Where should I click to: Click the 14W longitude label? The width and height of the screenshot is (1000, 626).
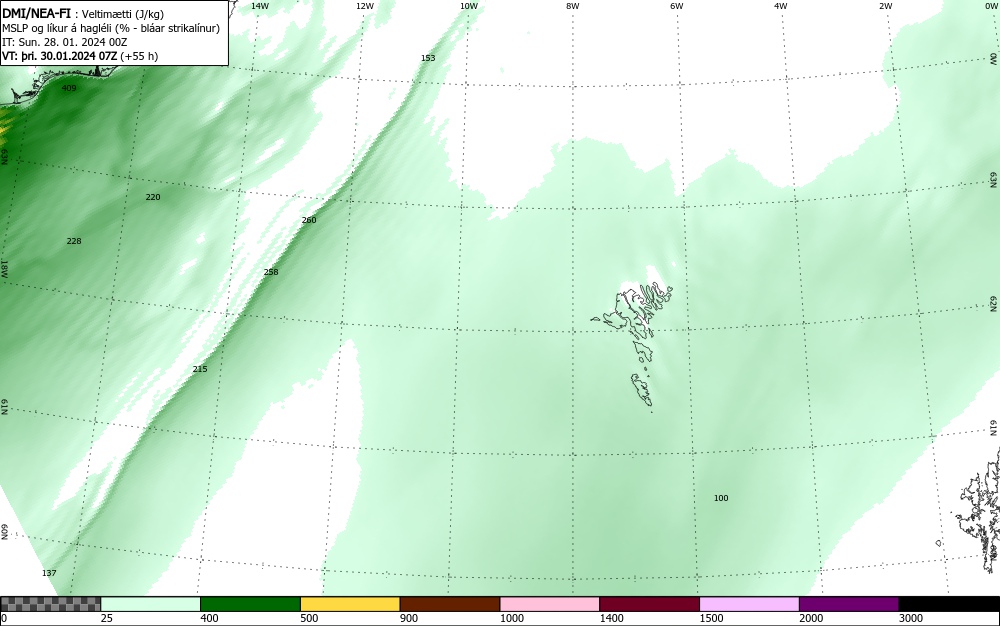click(x=260, y=6)
